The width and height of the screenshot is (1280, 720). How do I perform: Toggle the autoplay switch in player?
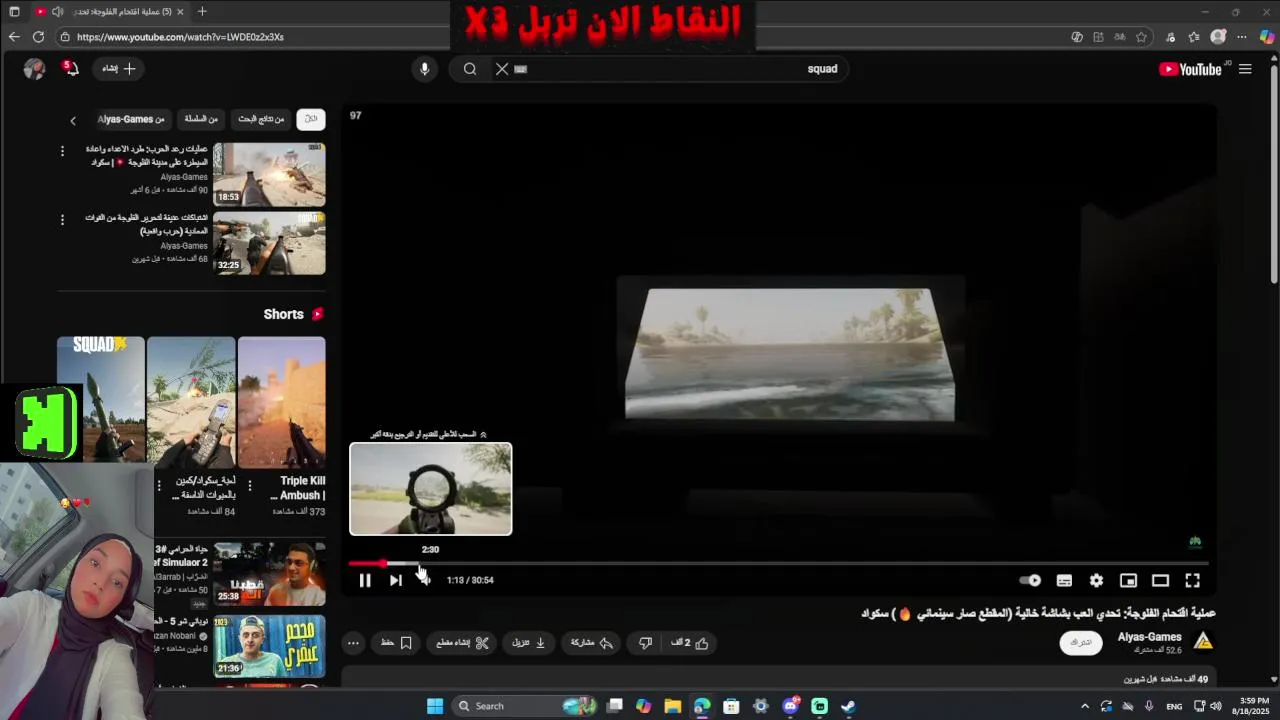tap(1030, 580)
